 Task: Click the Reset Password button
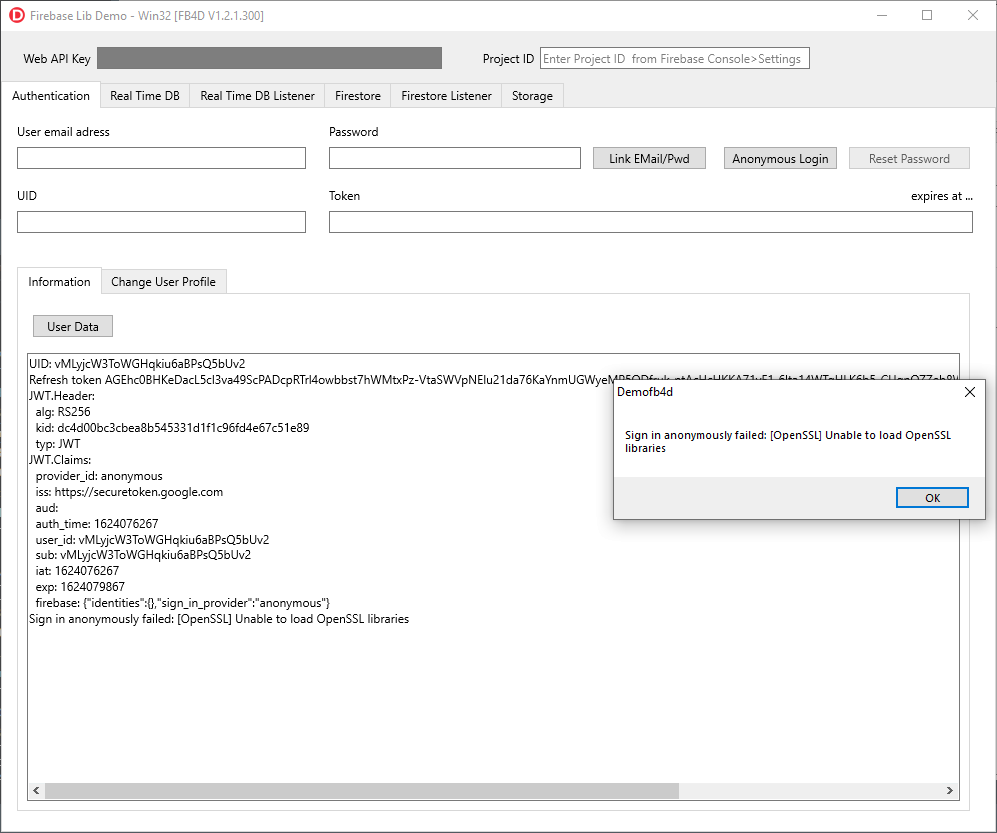[909, 158]
